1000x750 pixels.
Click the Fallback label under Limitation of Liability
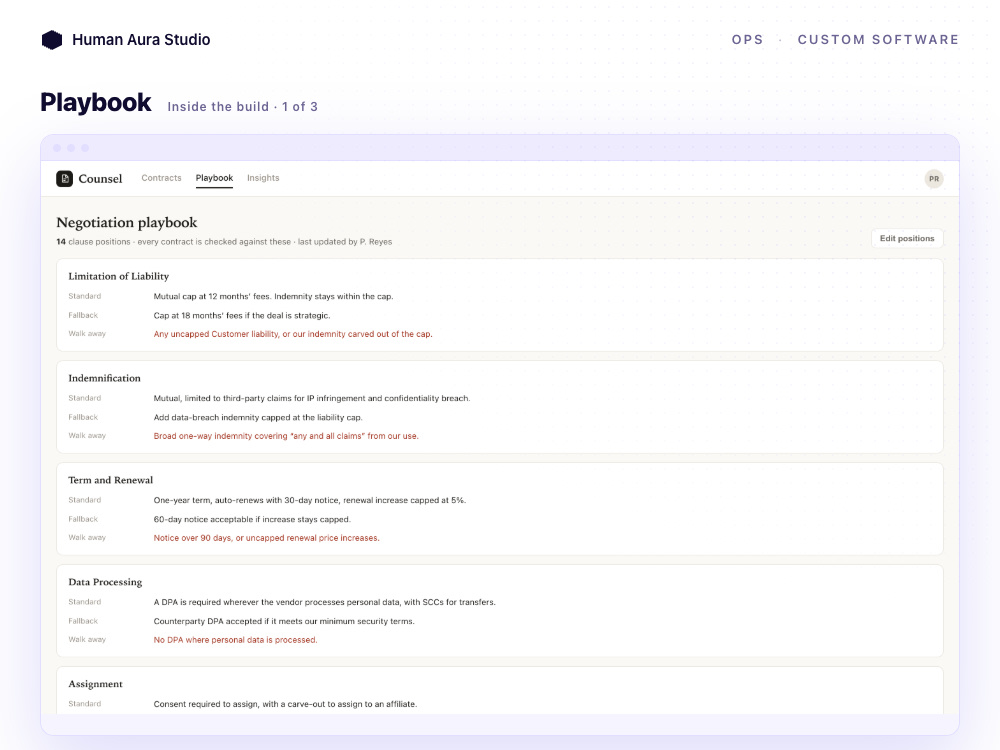83,315
